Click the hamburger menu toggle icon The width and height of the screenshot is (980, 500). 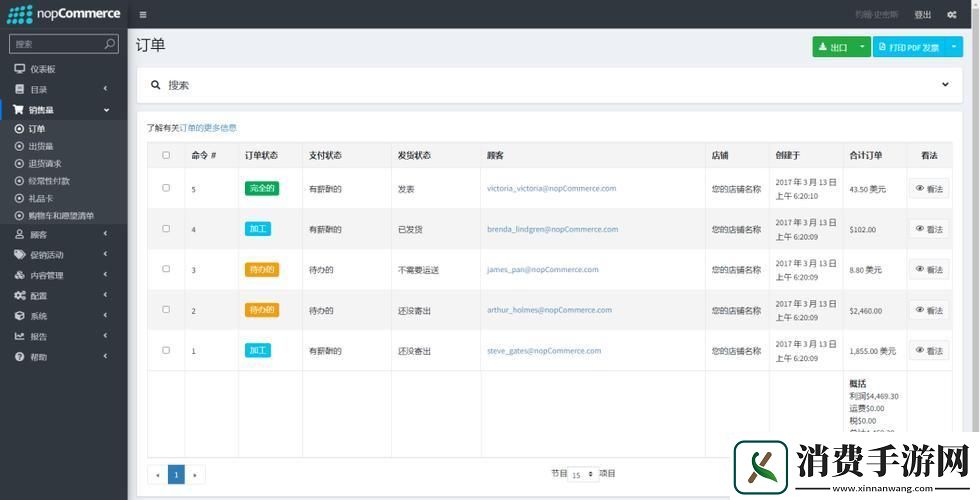pos(143,15)
